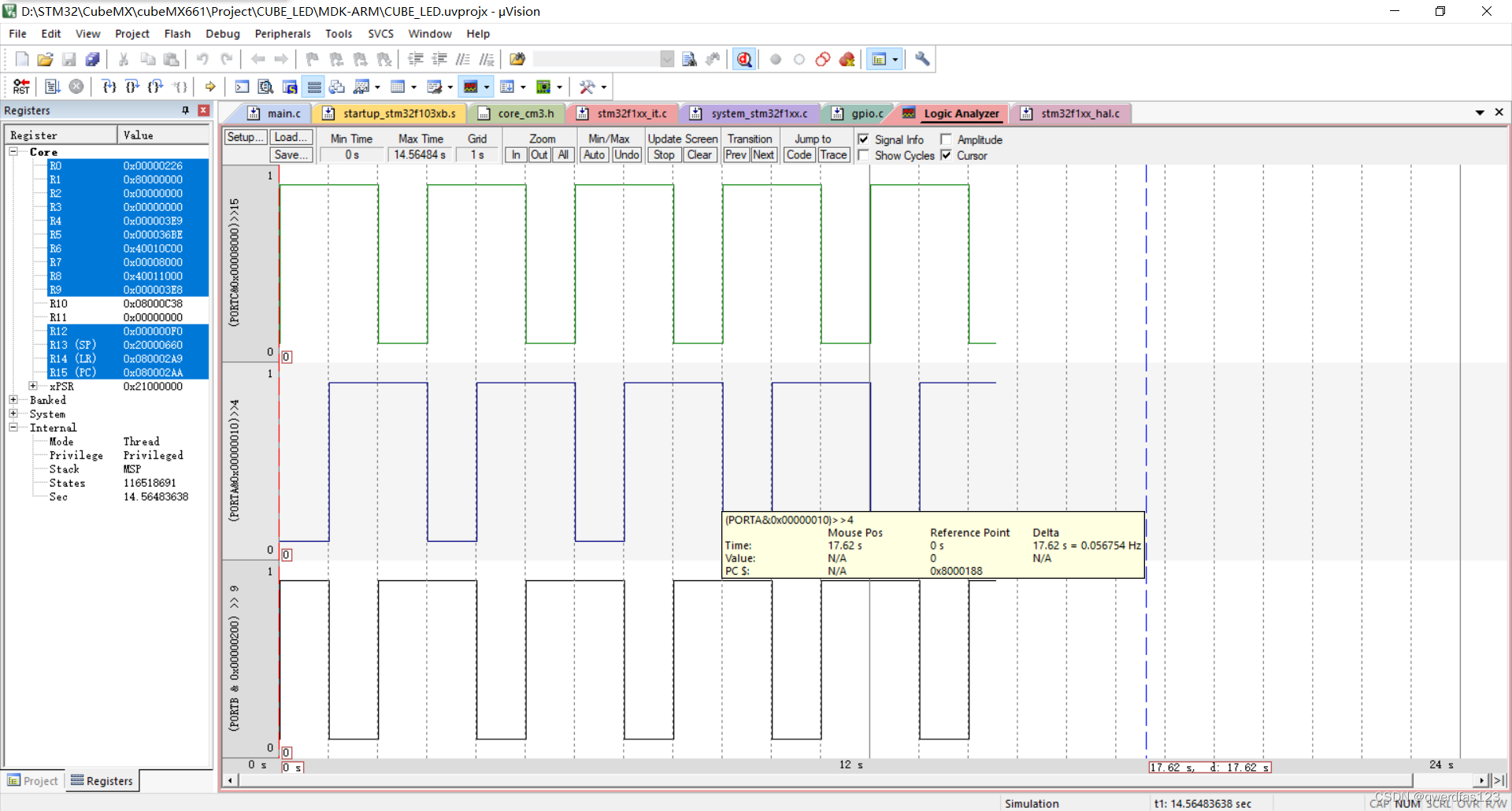Image resolution: width=1512 pixels, height=811 pixels.
Task: Click the Step Out braces icon
Action: [156, 87]
